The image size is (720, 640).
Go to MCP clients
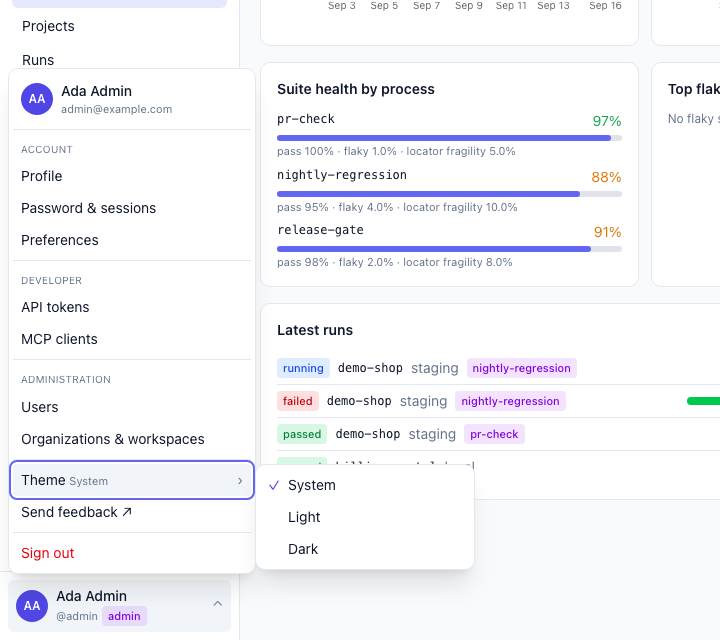tap(132, 339)
